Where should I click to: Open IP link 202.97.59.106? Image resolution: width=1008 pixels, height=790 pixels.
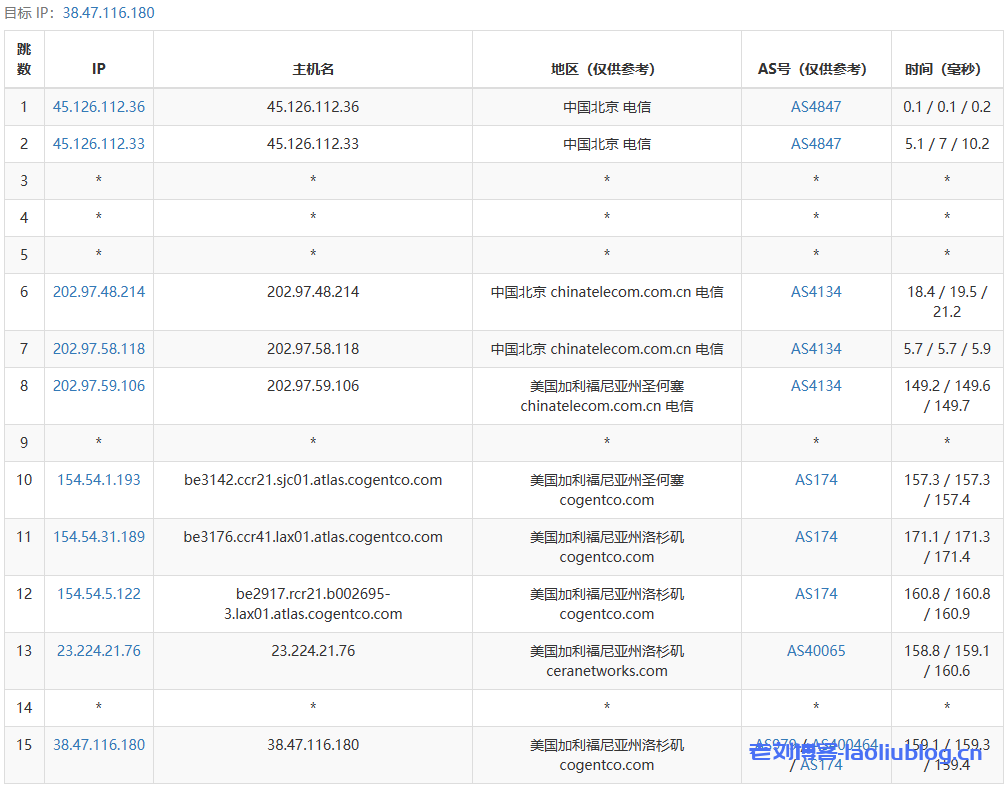99,386
